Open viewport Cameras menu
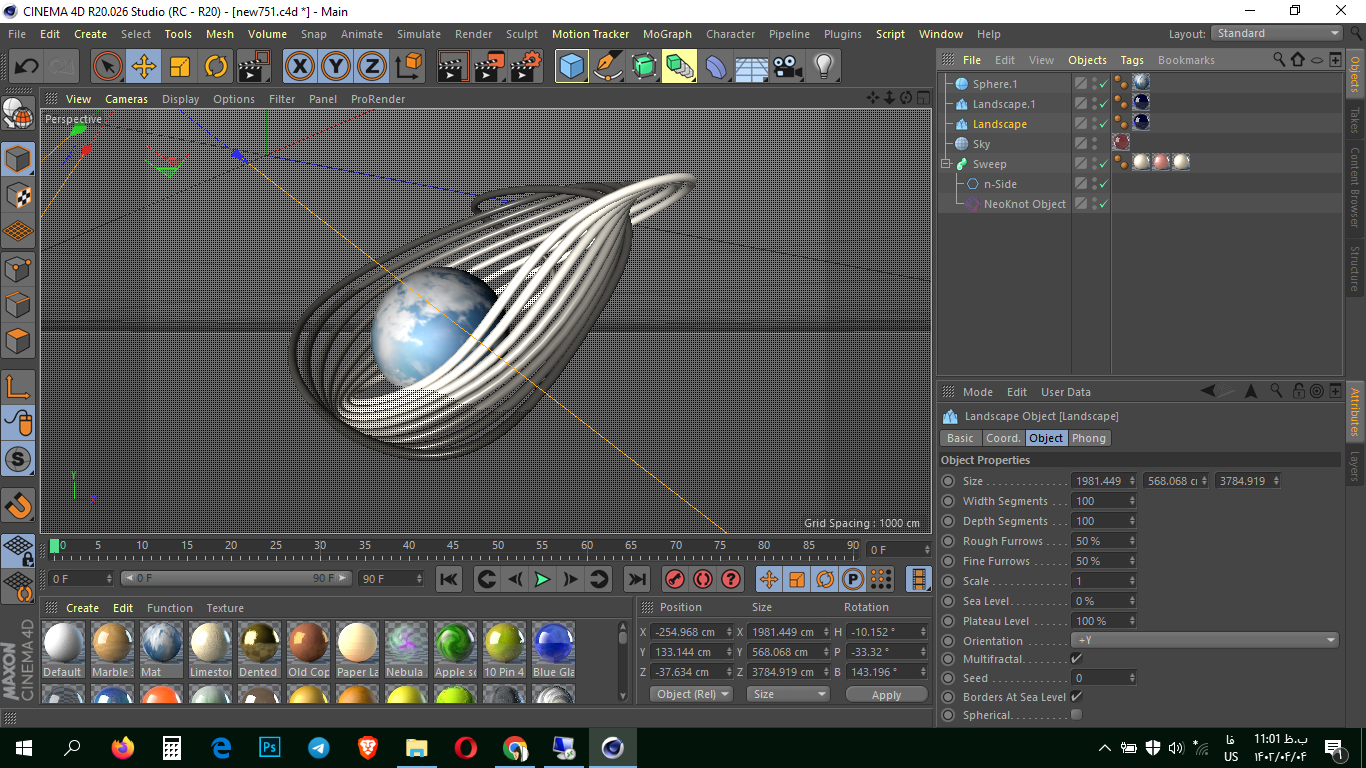This screenshot has width=1366, height=768. pos(126,99)
